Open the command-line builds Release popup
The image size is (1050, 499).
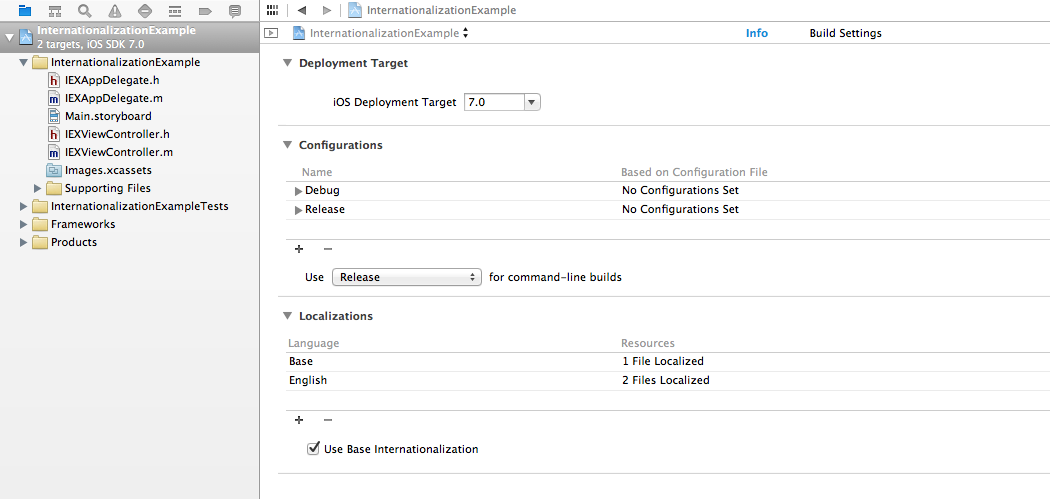pos(407,277)
